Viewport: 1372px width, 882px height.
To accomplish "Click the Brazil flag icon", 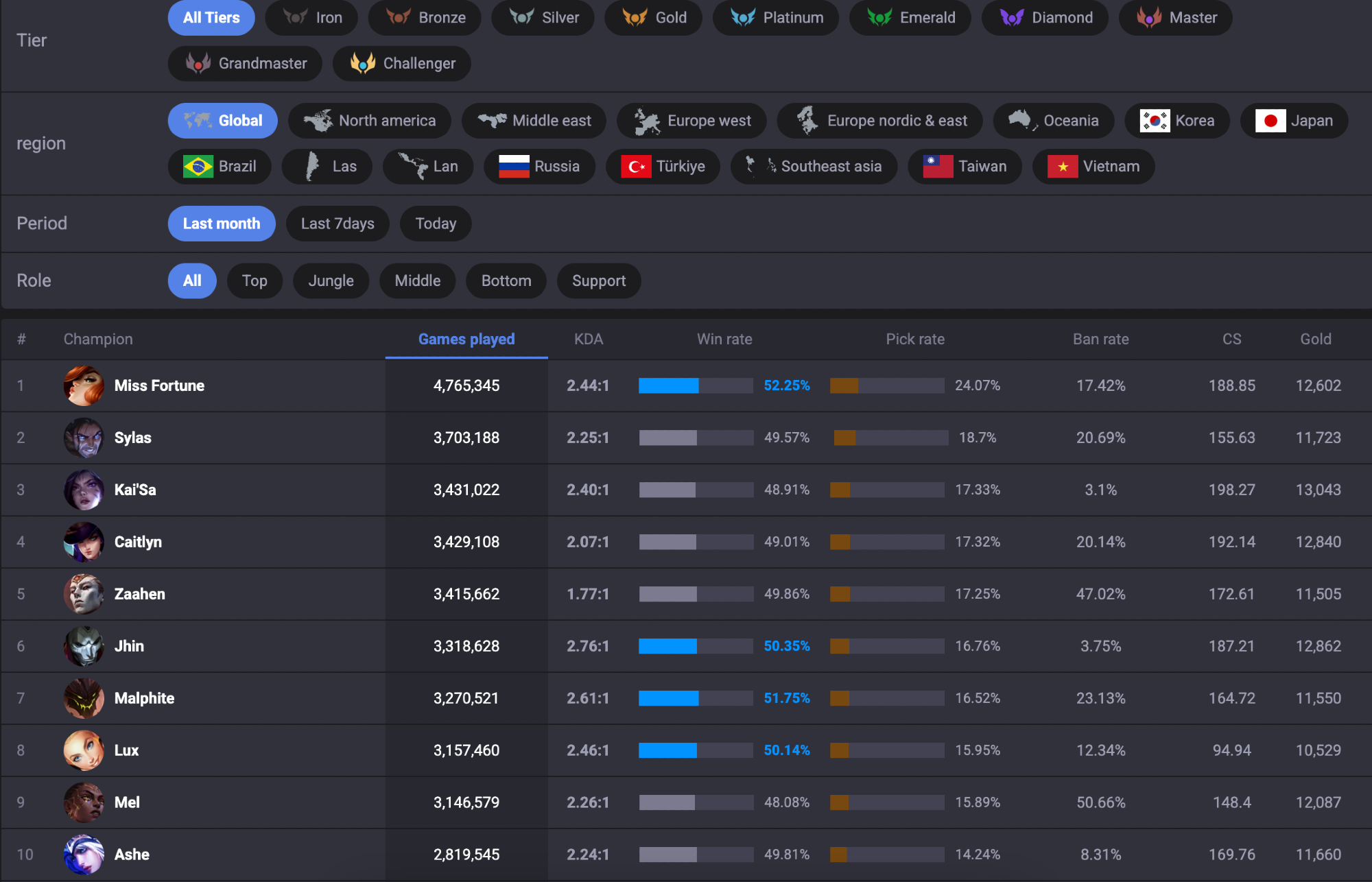I will pos(198,167).
